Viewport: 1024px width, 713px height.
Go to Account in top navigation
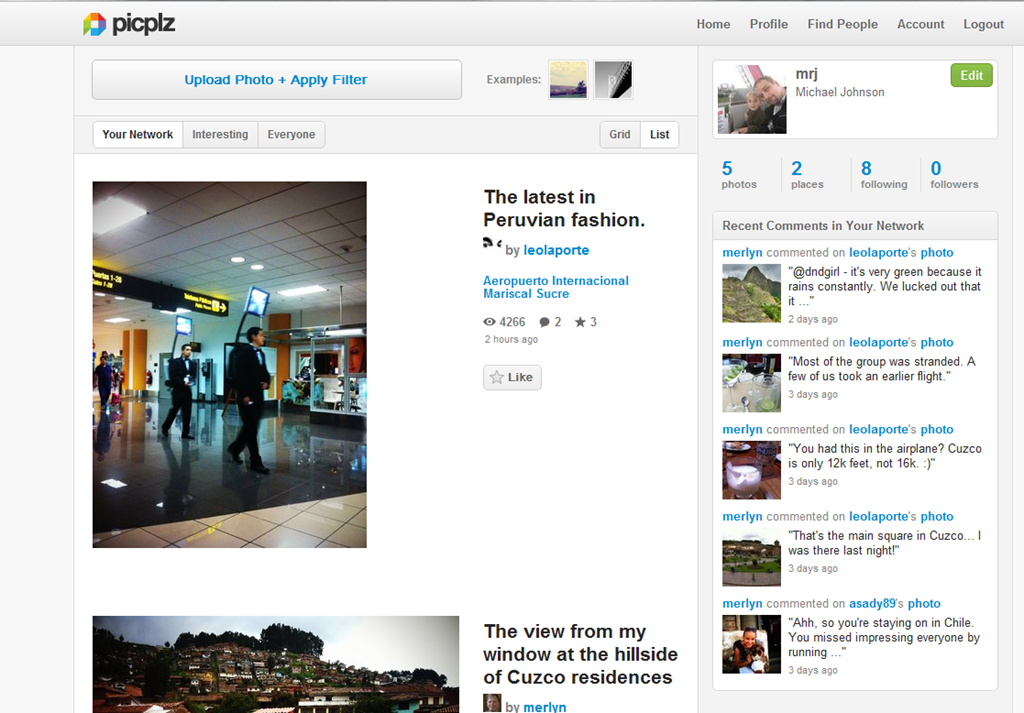(x=920, y=24)
